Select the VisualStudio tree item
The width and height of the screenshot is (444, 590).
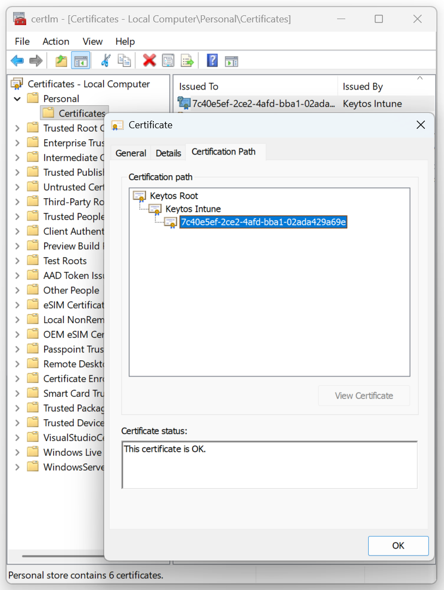tap(73, 438)
